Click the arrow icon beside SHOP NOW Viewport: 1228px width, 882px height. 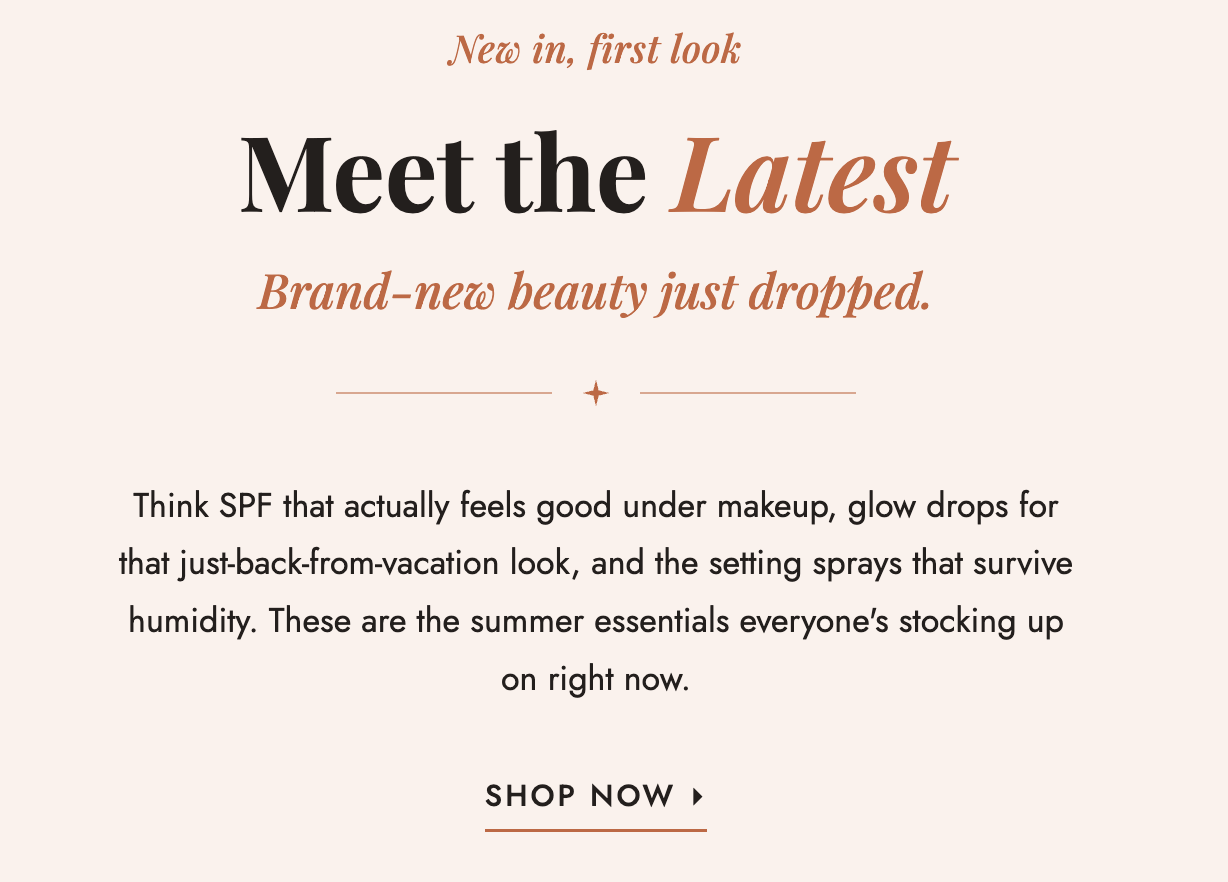tap(698, 797)
